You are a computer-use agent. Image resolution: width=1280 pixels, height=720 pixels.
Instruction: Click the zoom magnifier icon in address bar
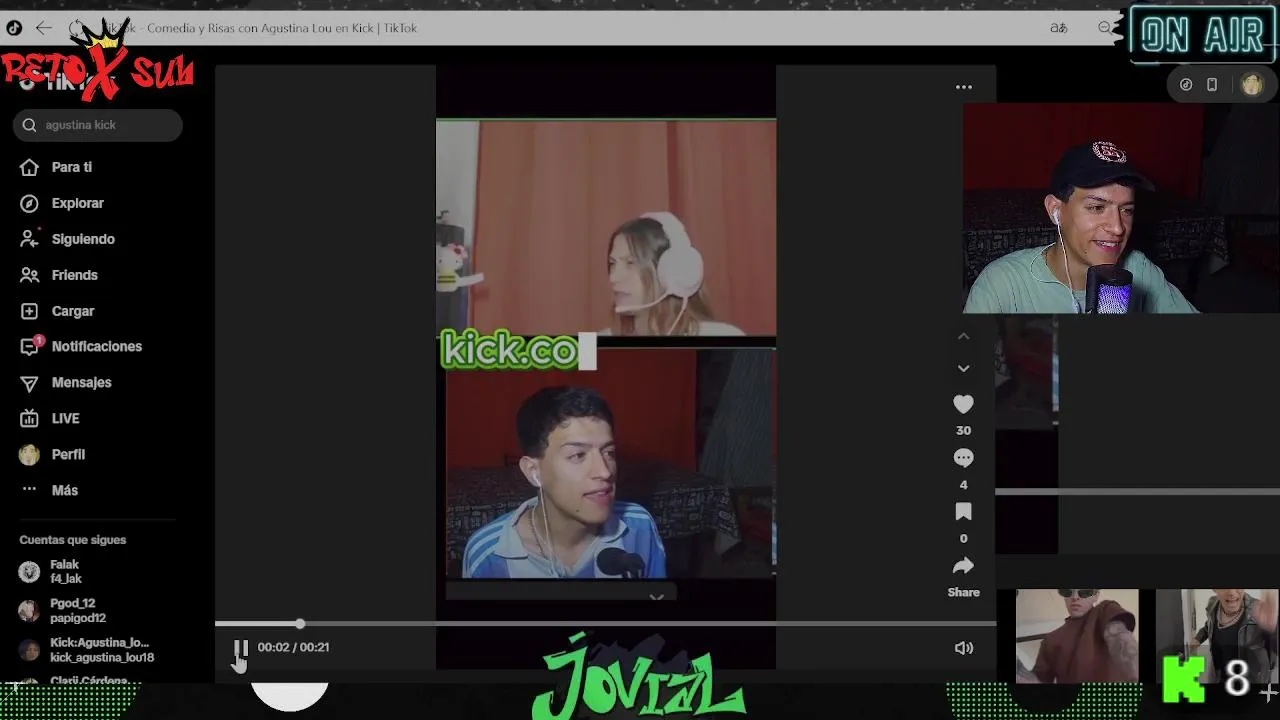(1104, 28)
